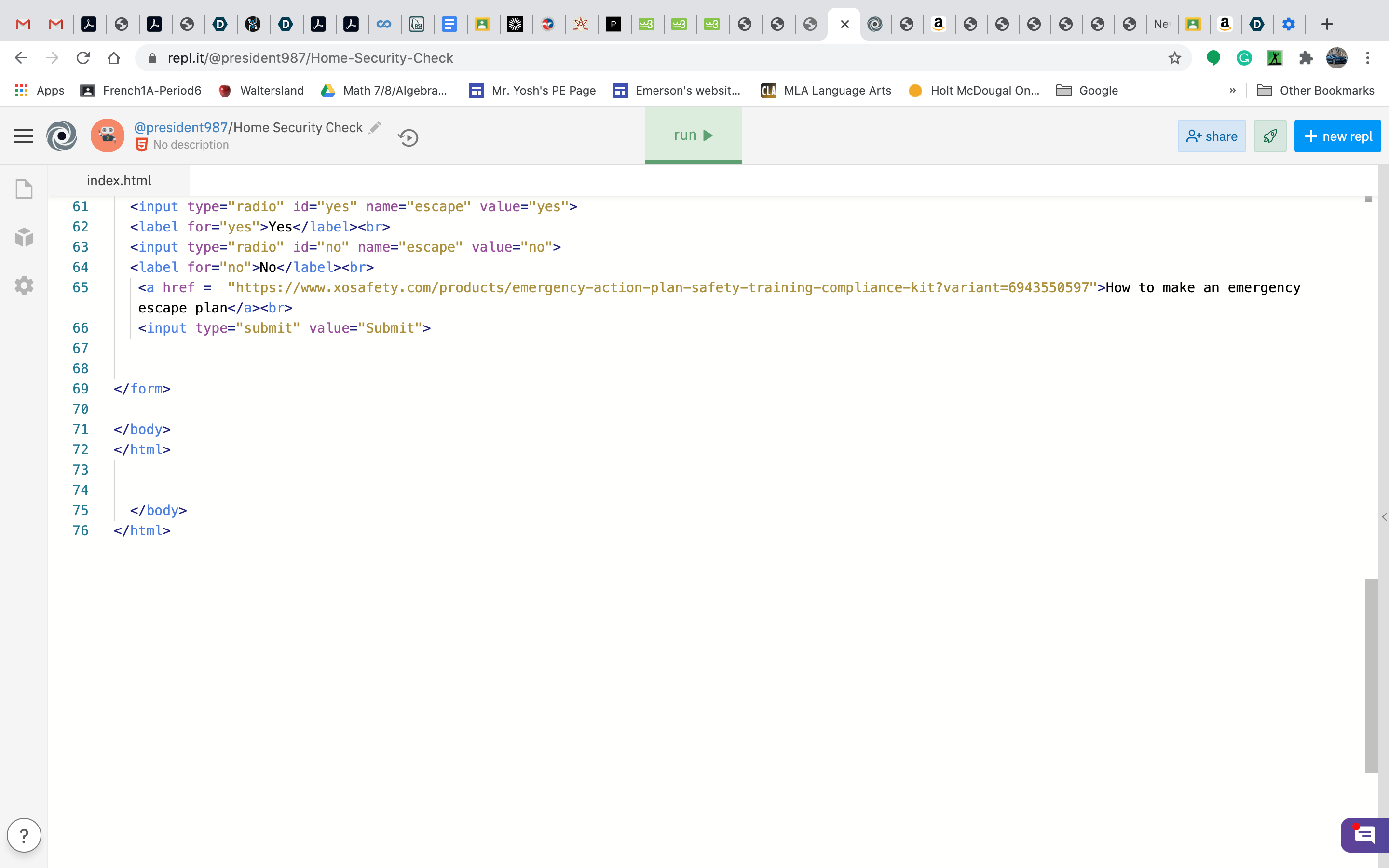Open the hamburger main menu
Image resolution: width=1389 pixels, height=868 pixels.
point(23,136)
